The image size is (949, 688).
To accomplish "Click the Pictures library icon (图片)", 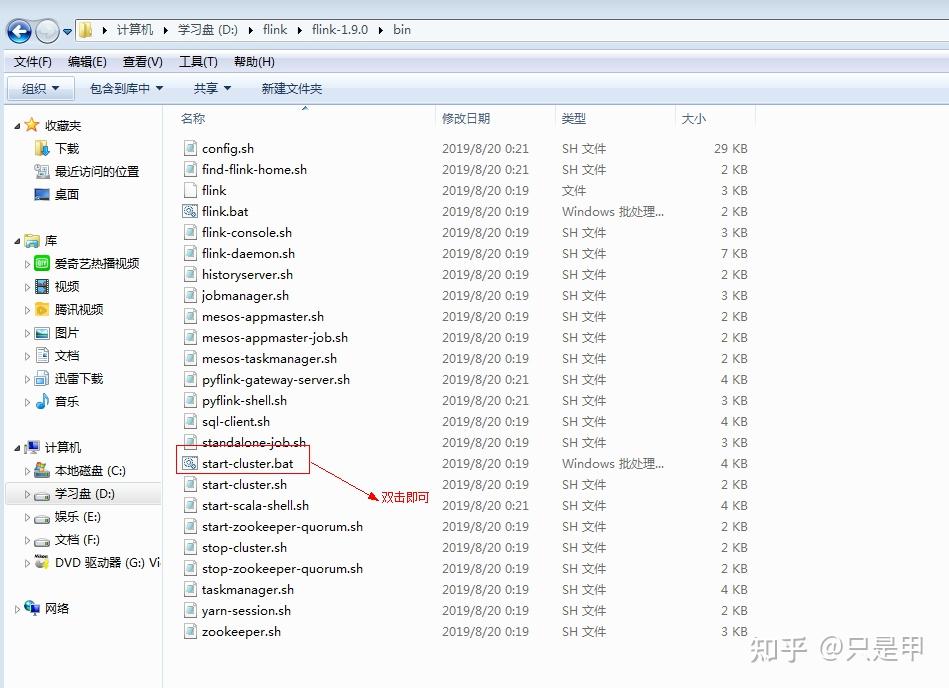I will [42, 333].
